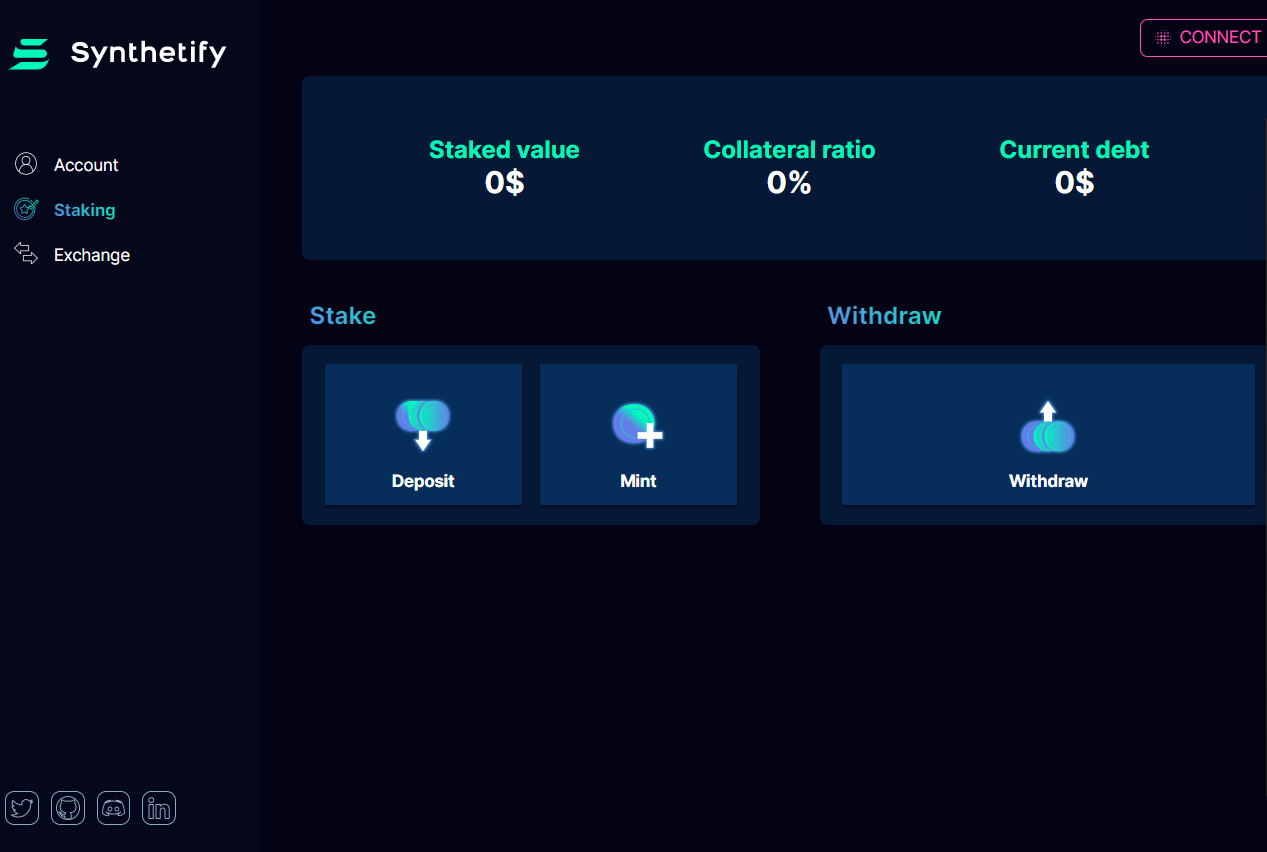Click the Account person icon in sidebar
This screenshot has height=852, width=1267.
pos(26,164)
